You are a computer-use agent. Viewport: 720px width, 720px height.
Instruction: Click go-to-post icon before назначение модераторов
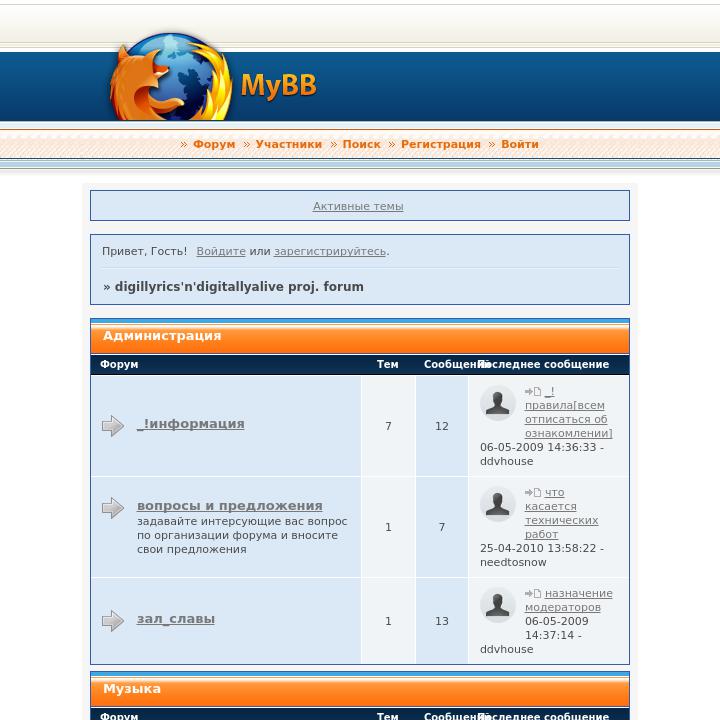(x=533, y=593)
